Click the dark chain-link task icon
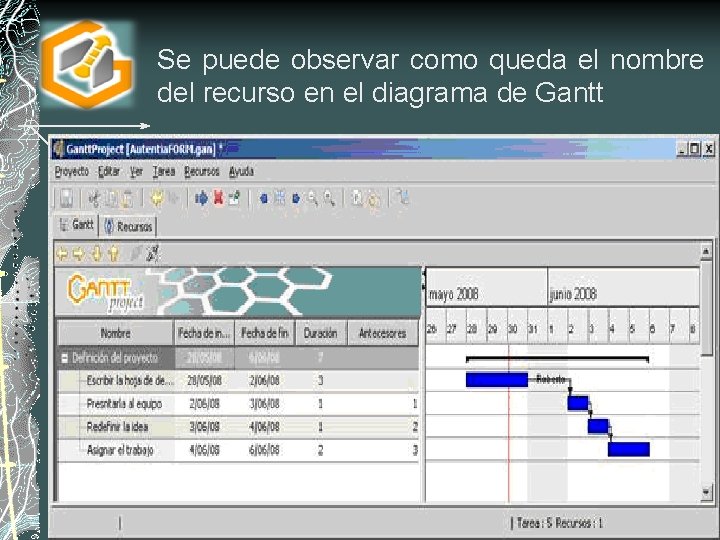 click(x=153, y=253)
